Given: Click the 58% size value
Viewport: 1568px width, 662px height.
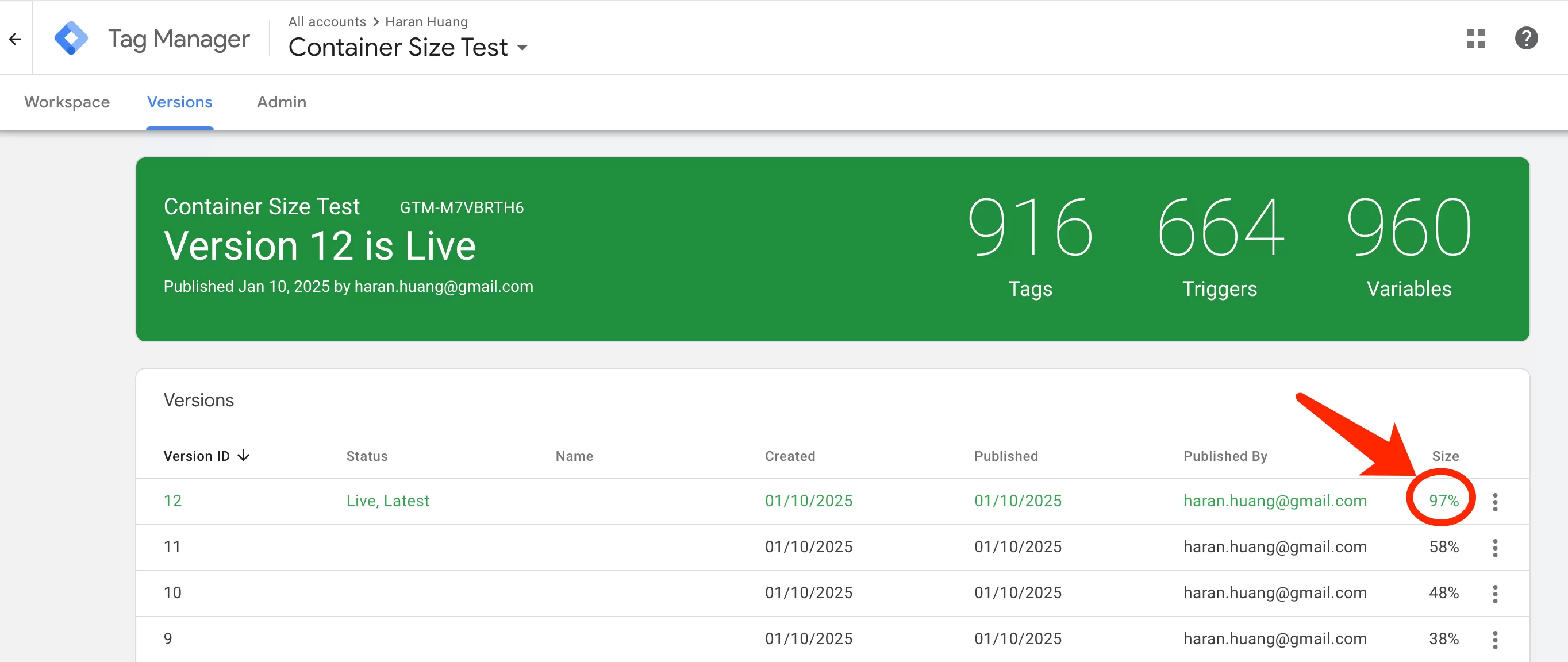Looking at the screenshot, I should (x=1443, y=547).
